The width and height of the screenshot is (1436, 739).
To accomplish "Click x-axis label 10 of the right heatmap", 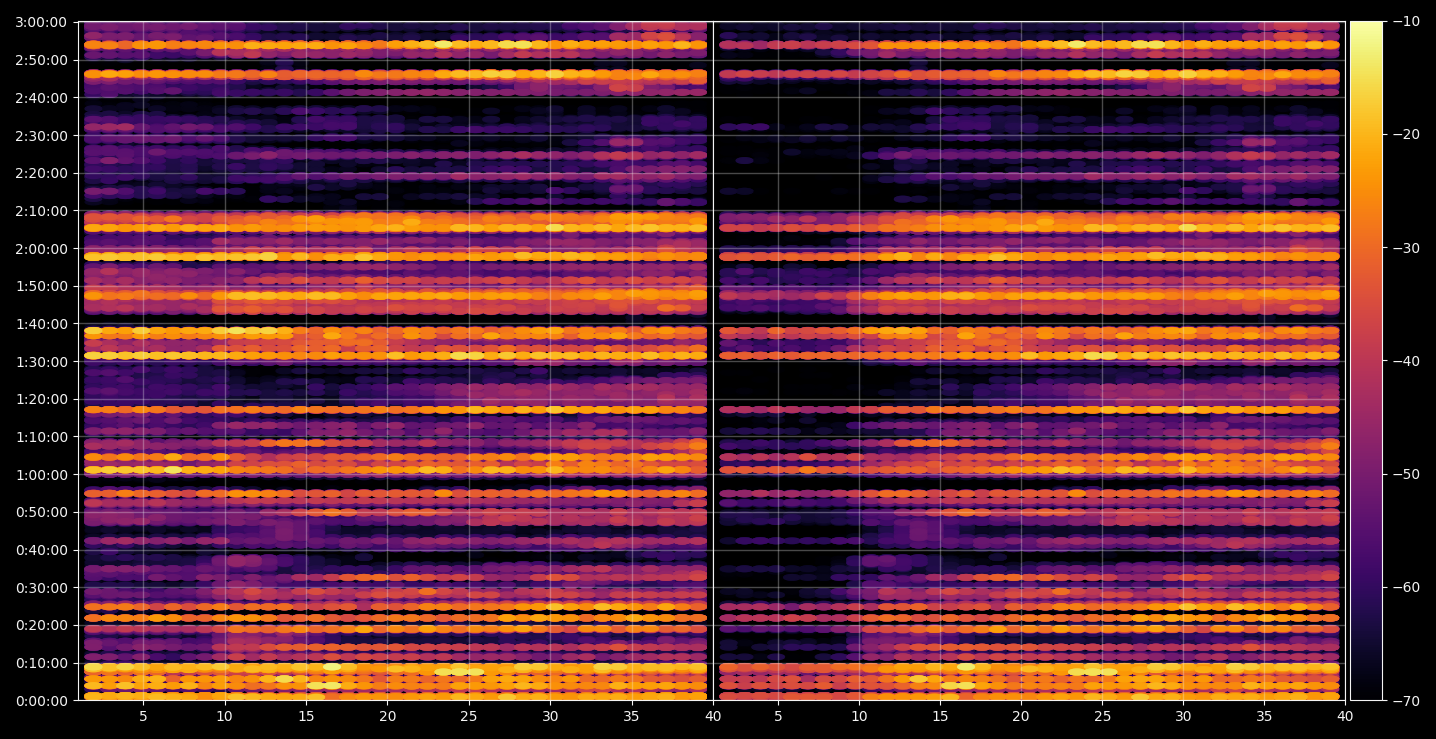I will 858,717.
